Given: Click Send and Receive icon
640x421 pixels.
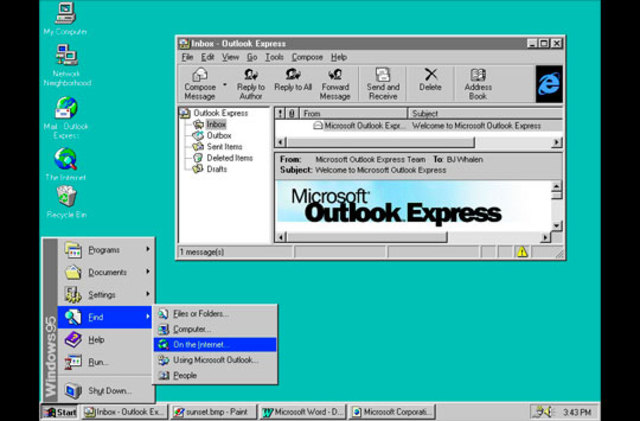Looking at the screenshot, I should pos(382,84).
